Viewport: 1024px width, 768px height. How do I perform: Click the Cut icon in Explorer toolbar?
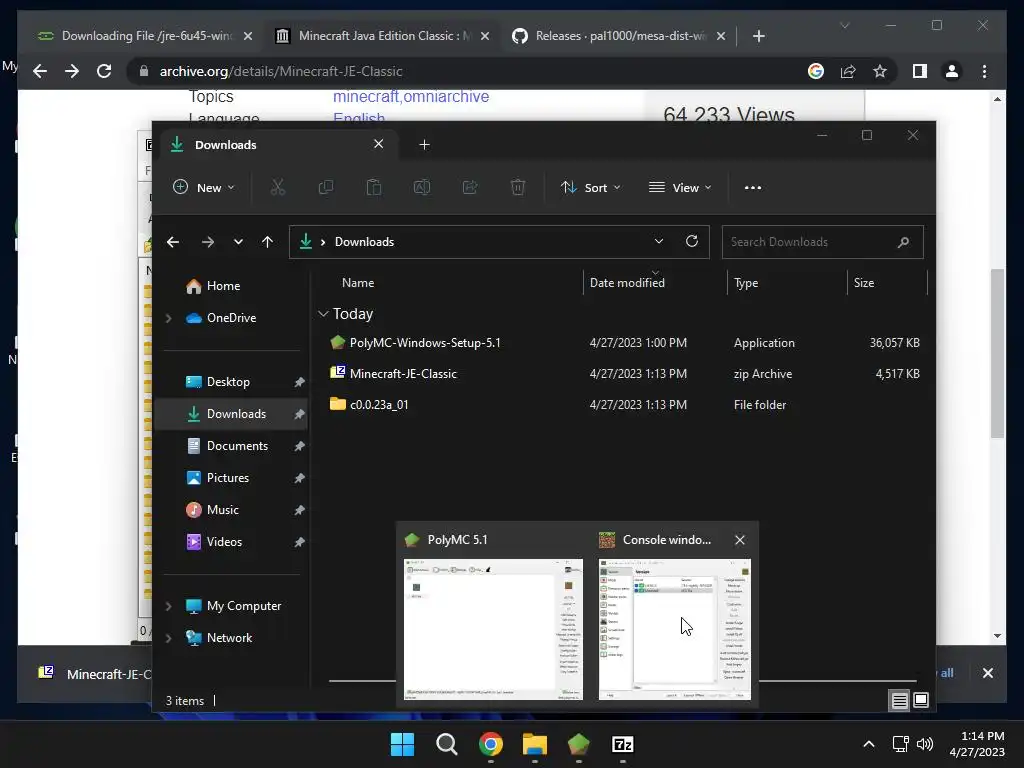[278, 187]
